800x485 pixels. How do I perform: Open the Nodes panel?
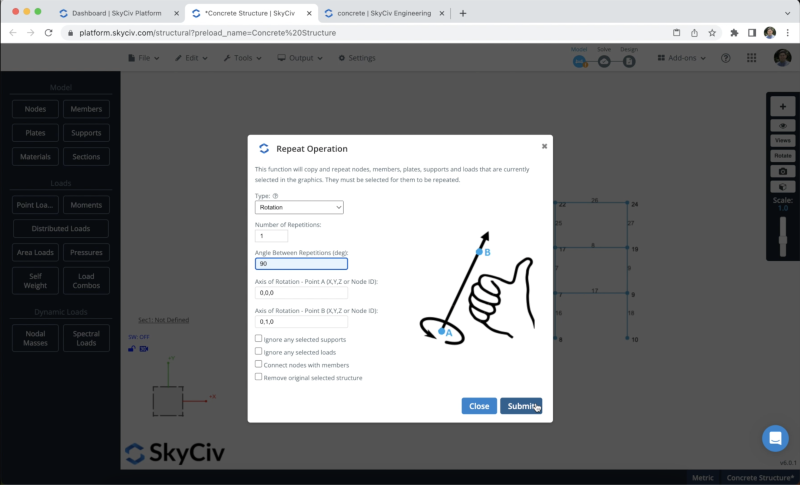35,109
